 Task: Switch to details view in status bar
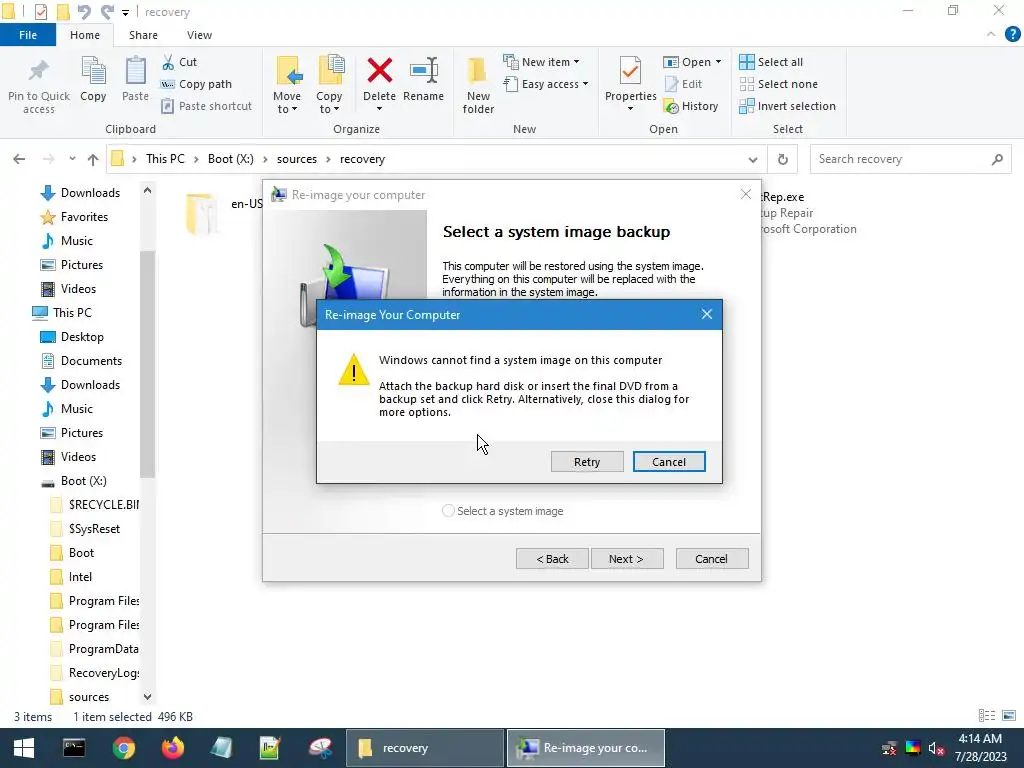pos(987,716)
